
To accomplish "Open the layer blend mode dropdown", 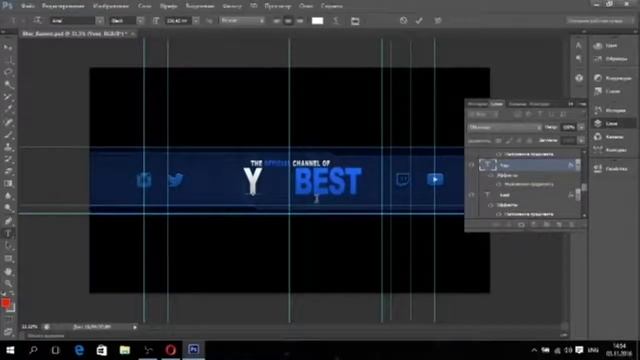I will pos(505,127).
